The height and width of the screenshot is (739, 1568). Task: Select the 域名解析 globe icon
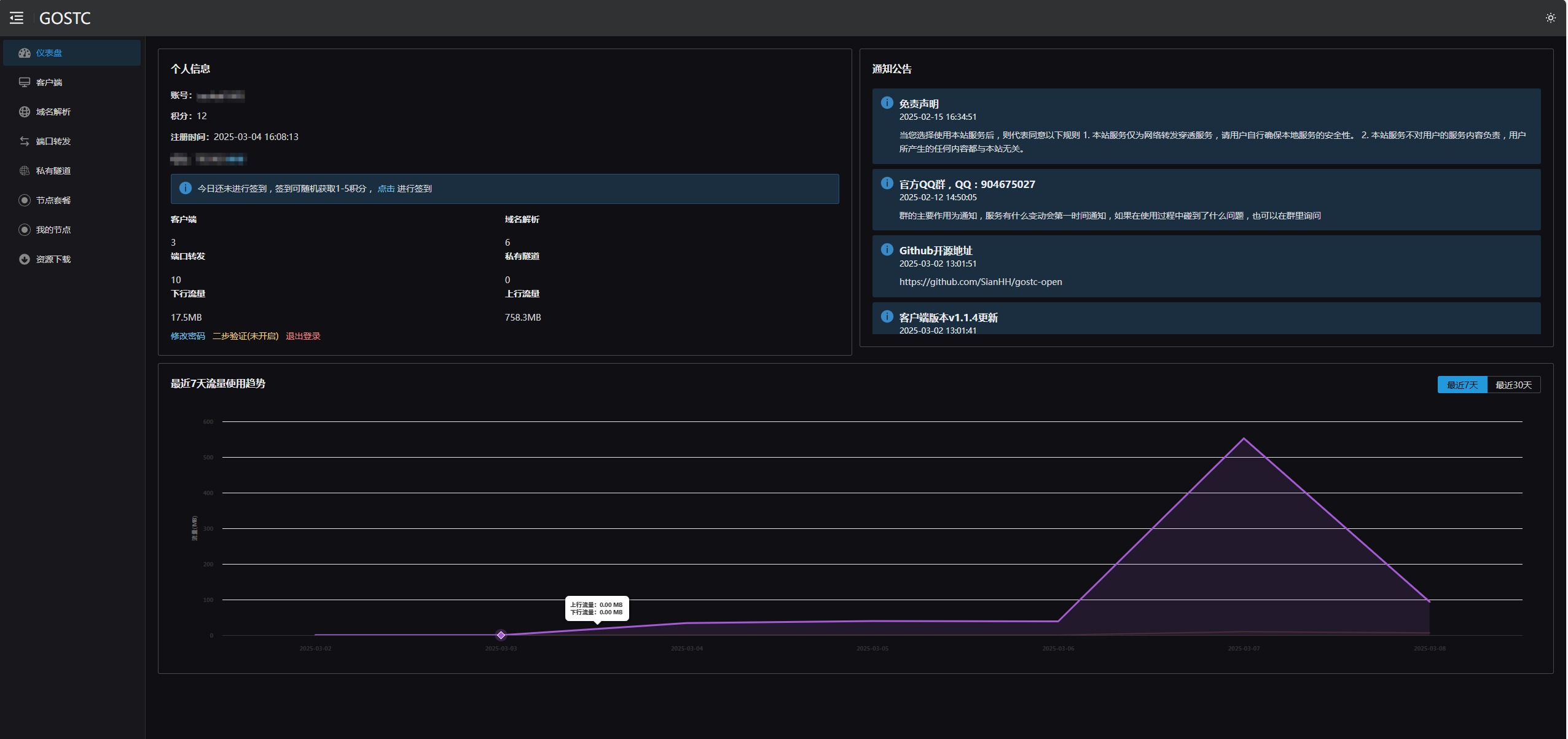(25, 112)
